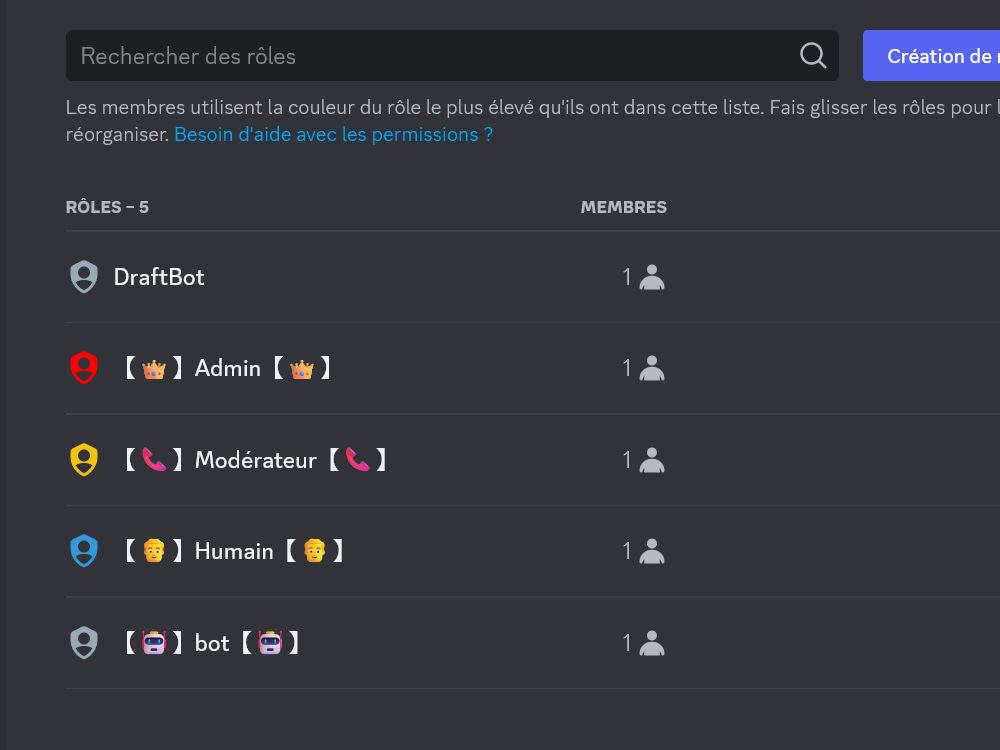Click the yellow Modérateur role shield icon
Screen dimensions: 1000x750
point(84,460)
